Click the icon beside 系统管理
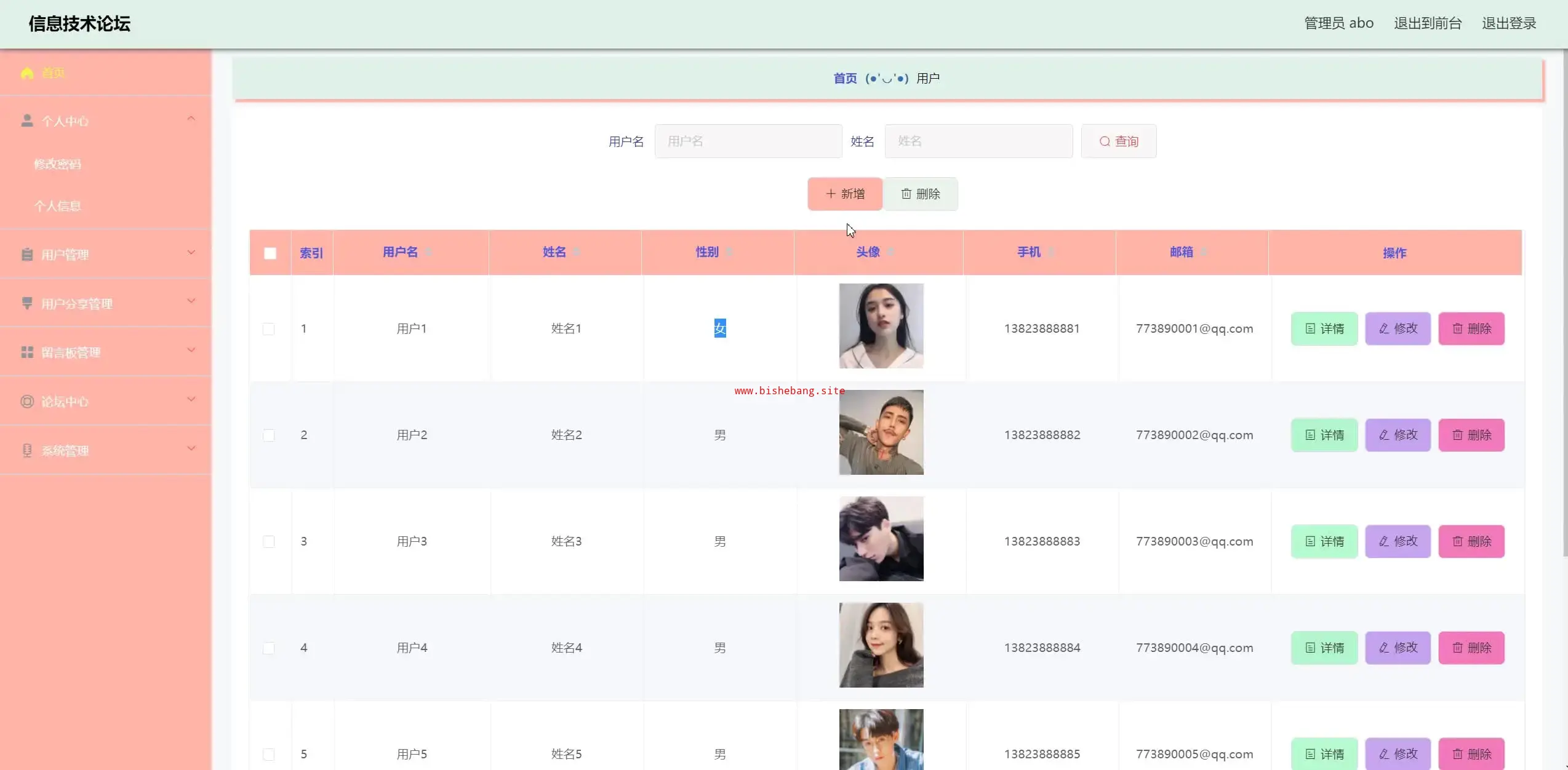The height and width of the screenshot is (770, 1568). click(x=27, y=450)
